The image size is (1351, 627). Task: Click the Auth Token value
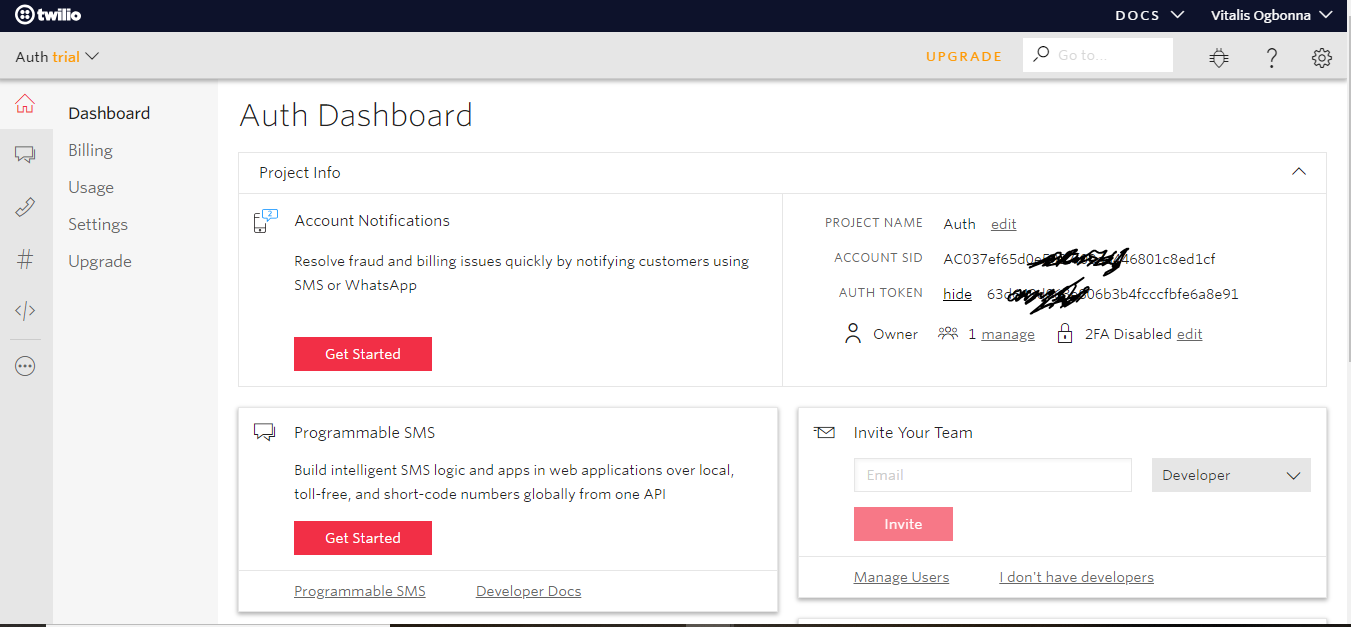point(1113,294)
